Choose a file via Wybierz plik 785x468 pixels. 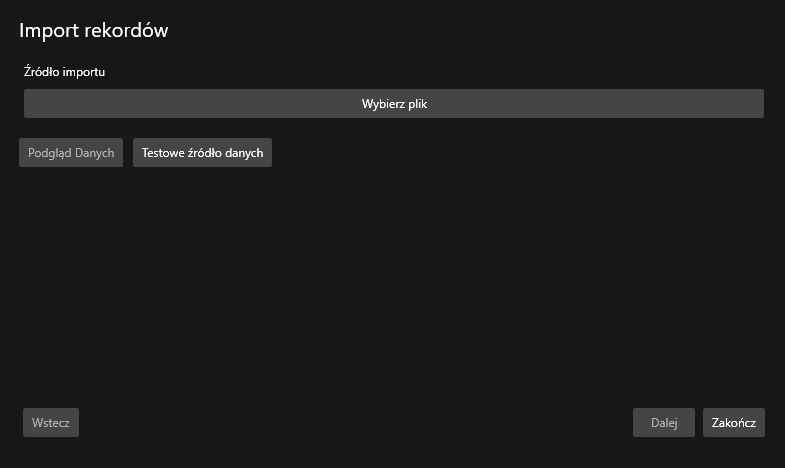(394, 104)
